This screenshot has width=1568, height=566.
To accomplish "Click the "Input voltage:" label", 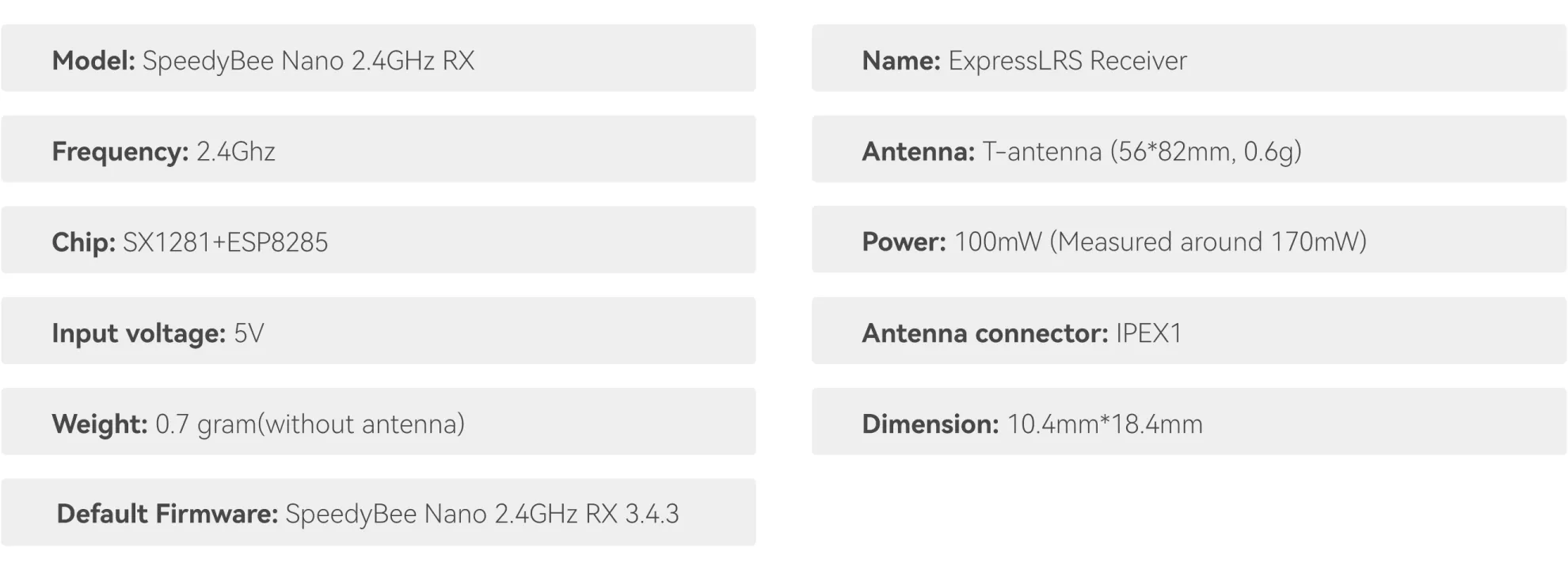I will pos(139,333).
